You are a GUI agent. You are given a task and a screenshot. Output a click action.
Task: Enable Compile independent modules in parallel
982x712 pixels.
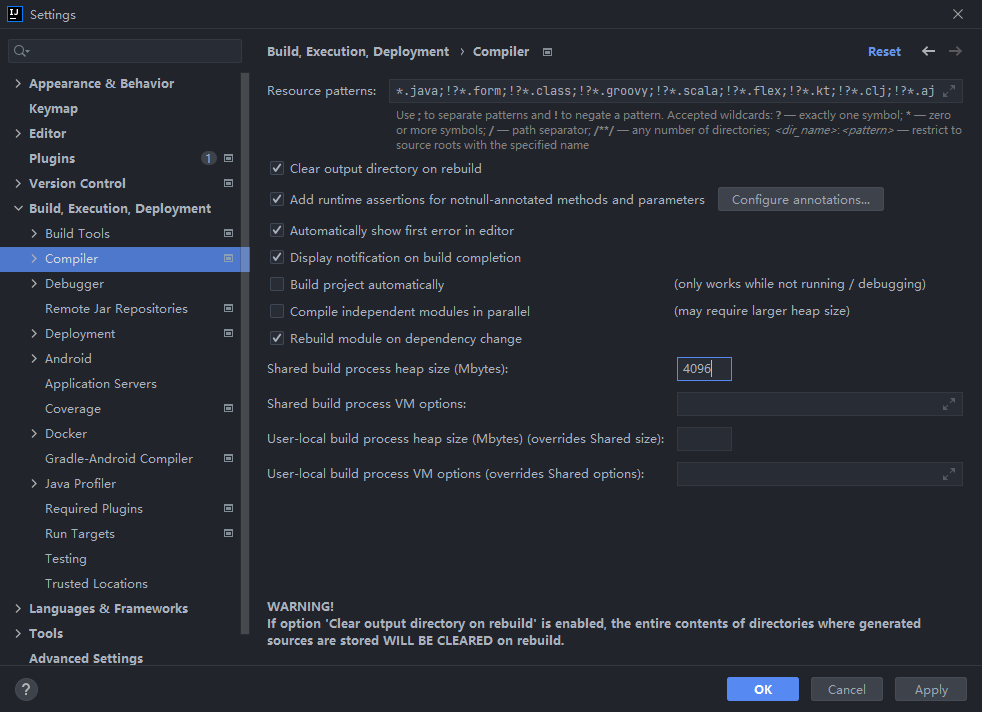pyautogui.click(x=277, y=311)
